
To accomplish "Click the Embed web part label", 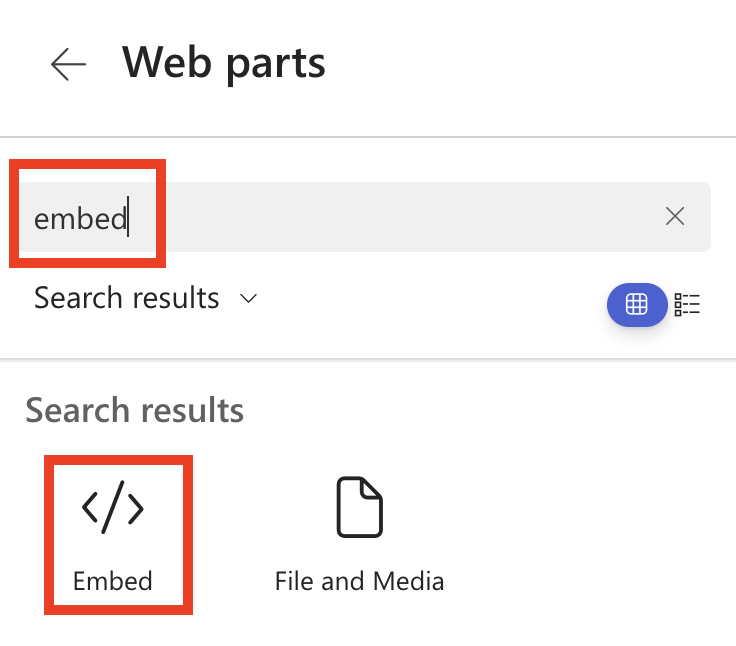I will (x=113, y=580).
